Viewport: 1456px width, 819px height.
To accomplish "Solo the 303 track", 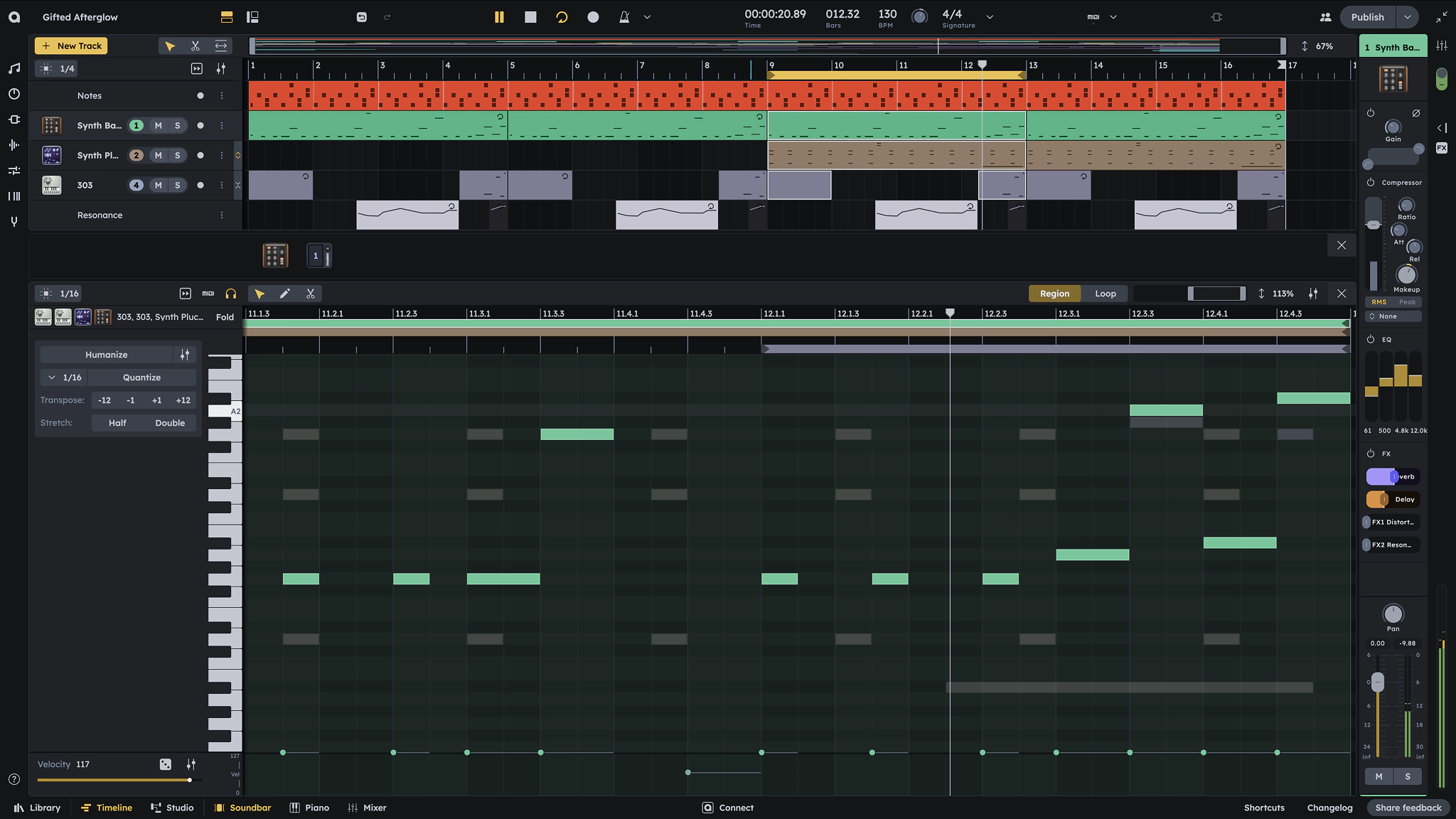I will (177, 185).
